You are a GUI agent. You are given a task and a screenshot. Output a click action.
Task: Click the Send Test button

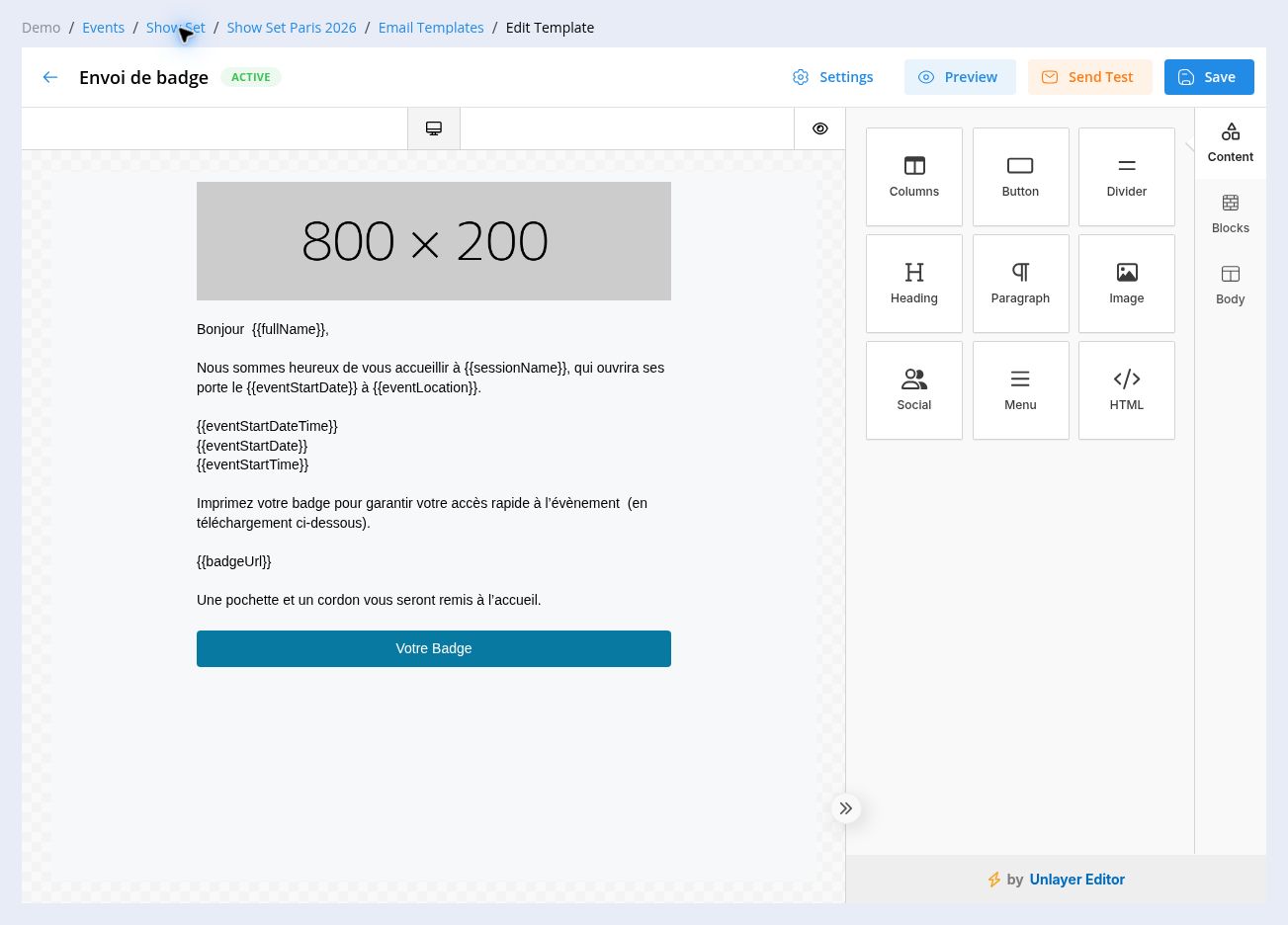1089,77
